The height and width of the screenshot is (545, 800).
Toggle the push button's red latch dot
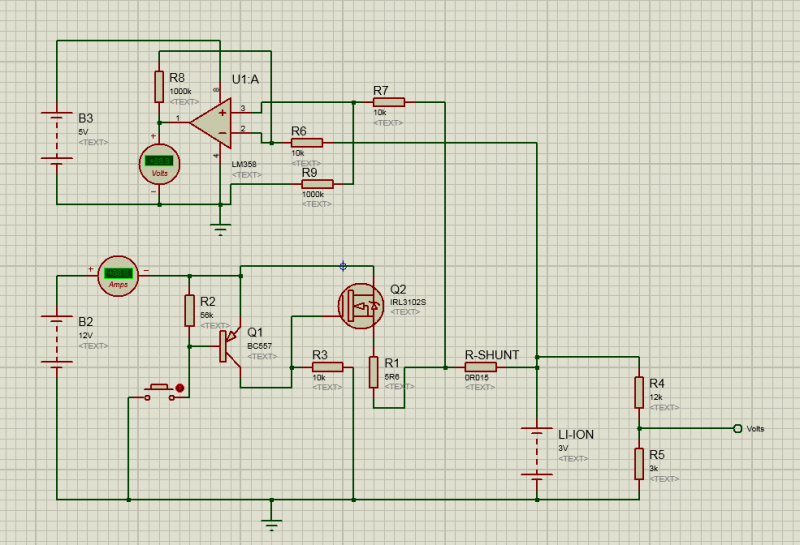[x=180, y=388]
